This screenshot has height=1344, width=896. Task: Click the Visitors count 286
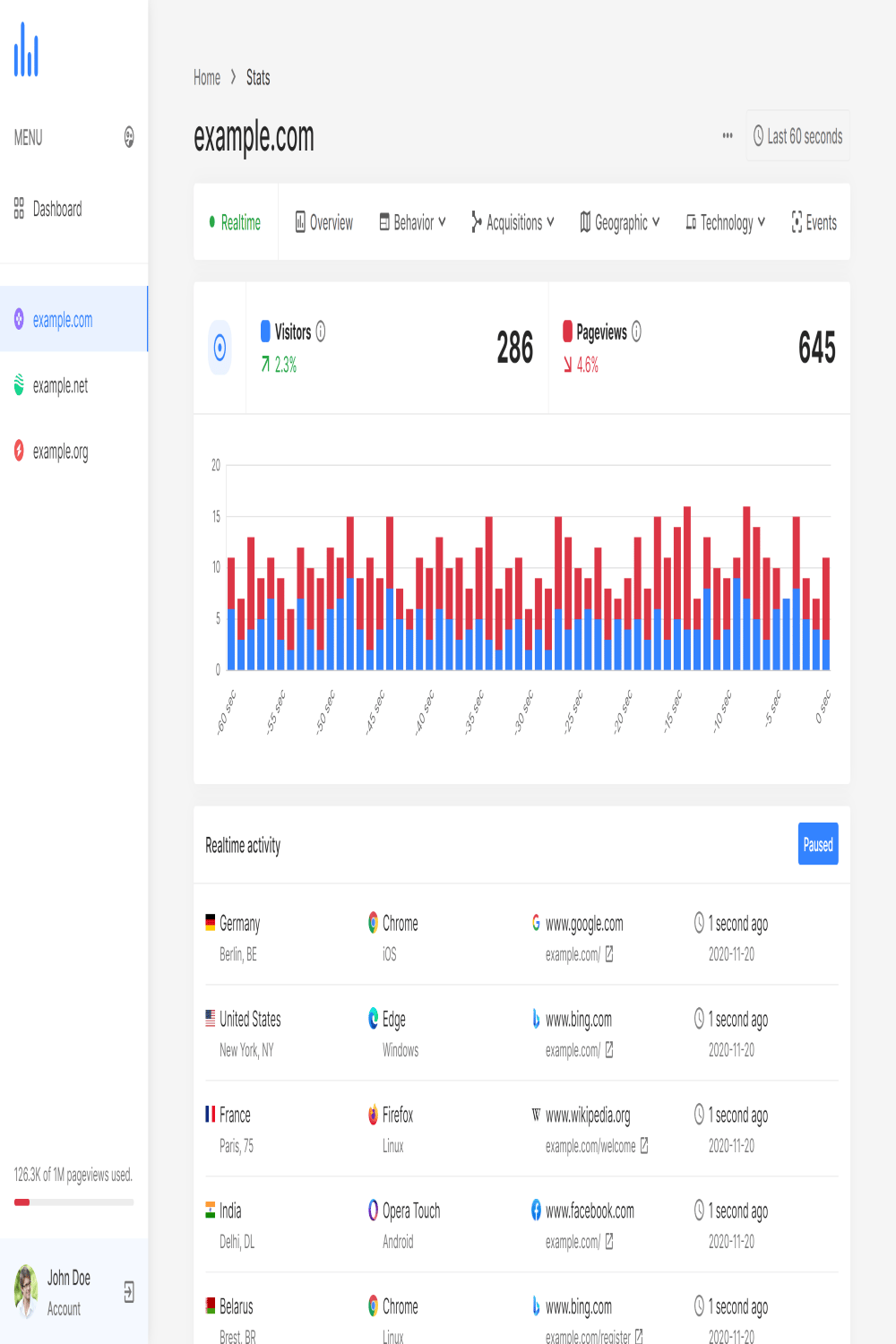point(514,348)
